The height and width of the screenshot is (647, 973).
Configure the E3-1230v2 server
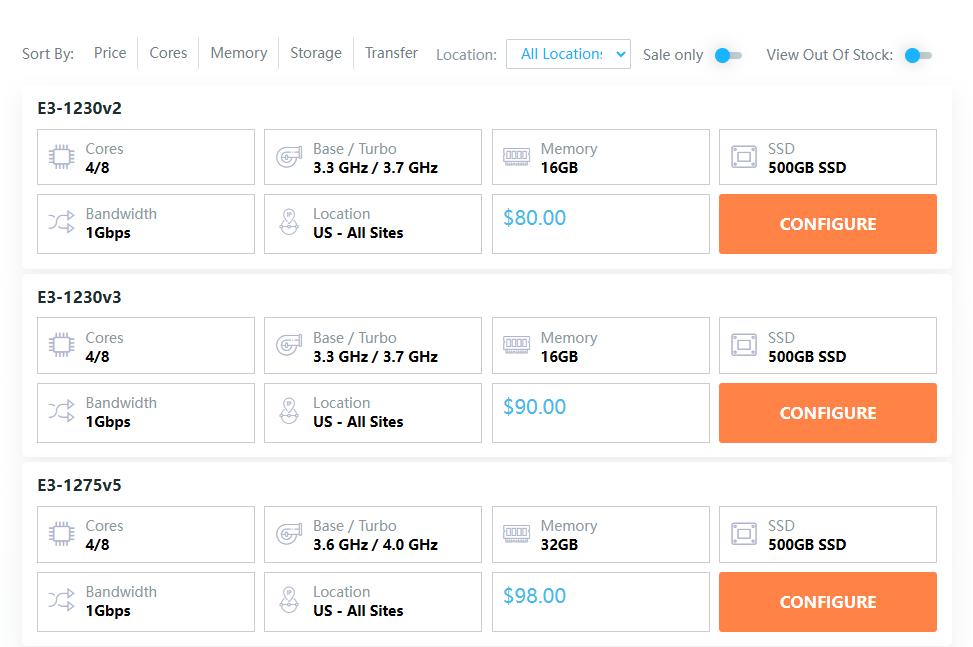(x=827, y=224)
